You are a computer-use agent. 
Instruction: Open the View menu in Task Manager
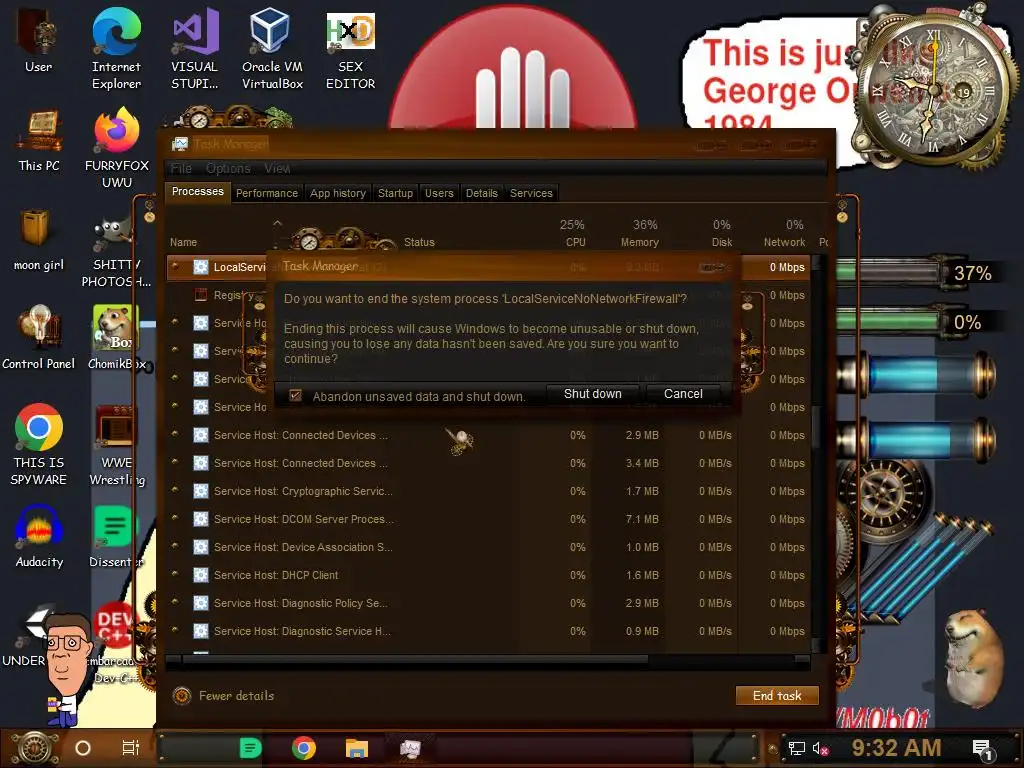click(277, 168)
